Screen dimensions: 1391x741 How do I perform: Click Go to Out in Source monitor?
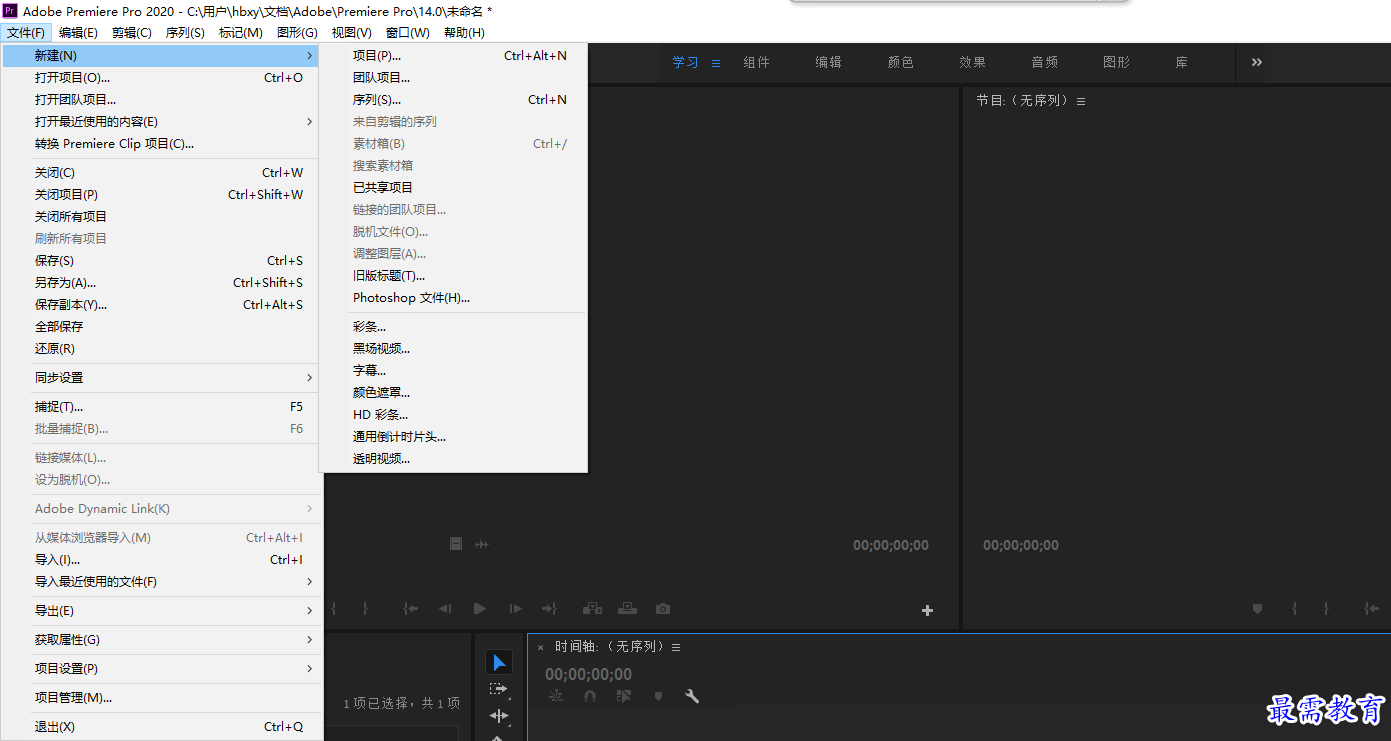tap(549, 608)
